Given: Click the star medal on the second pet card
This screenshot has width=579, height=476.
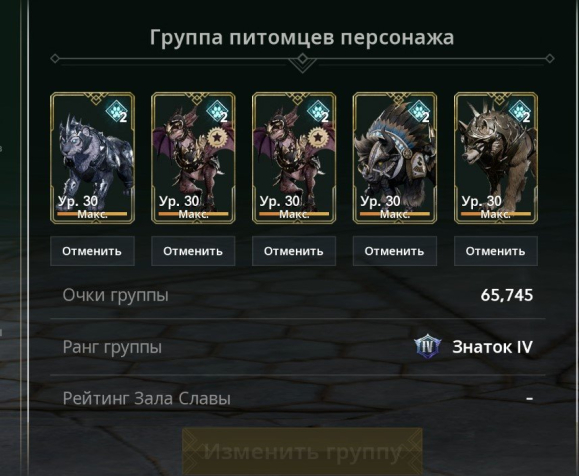Looking at the screenshot, I should 217,137.
